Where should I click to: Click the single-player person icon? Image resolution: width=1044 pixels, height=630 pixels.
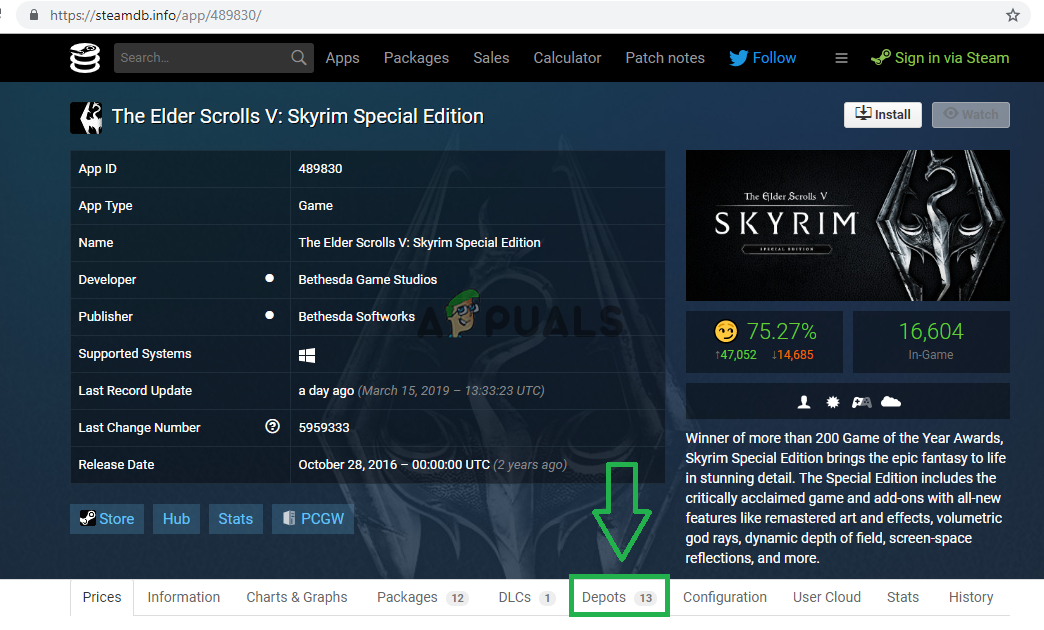[x=804, y=402]
